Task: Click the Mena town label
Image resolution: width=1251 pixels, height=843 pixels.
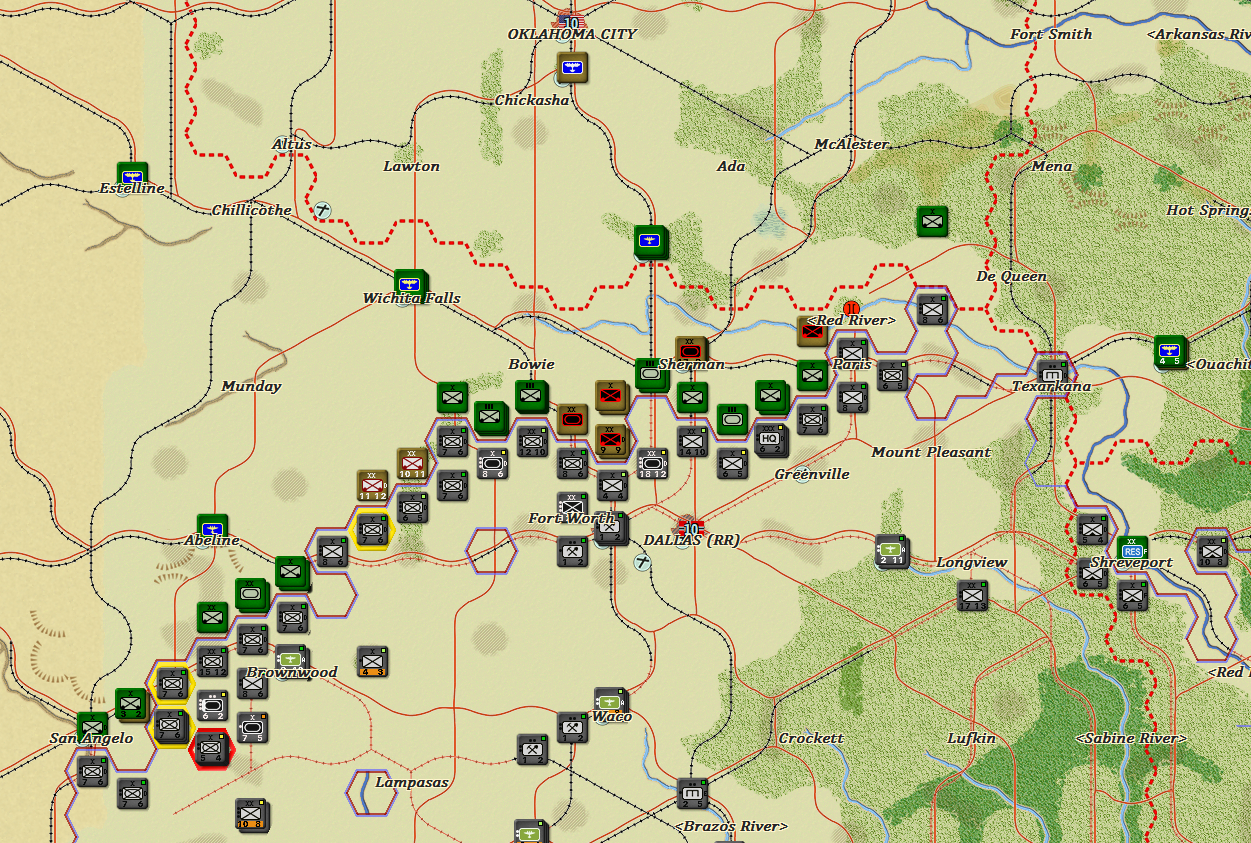Action: pos(1051,166)
